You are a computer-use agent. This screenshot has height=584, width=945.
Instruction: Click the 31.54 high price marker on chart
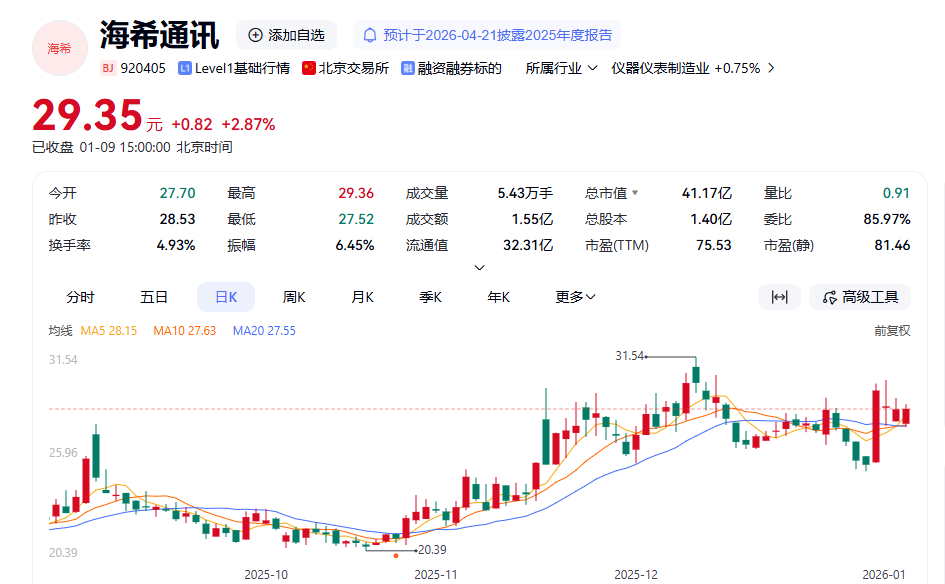tap(631, 356)
